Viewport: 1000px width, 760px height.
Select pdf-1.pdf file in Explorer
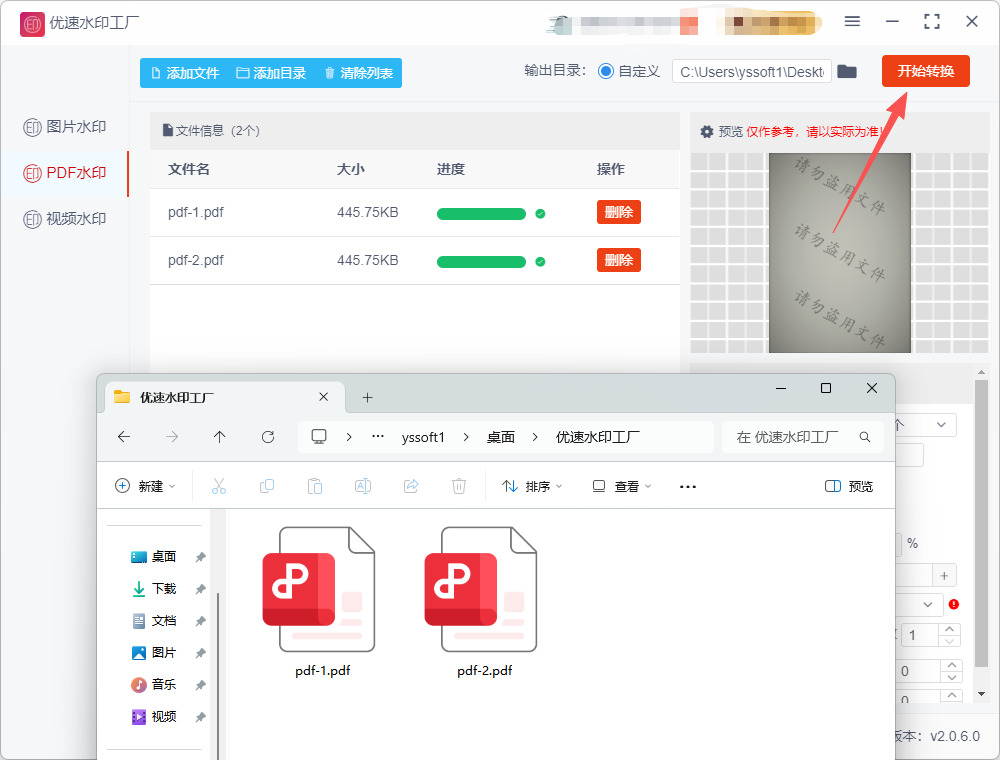click(322, 601)
